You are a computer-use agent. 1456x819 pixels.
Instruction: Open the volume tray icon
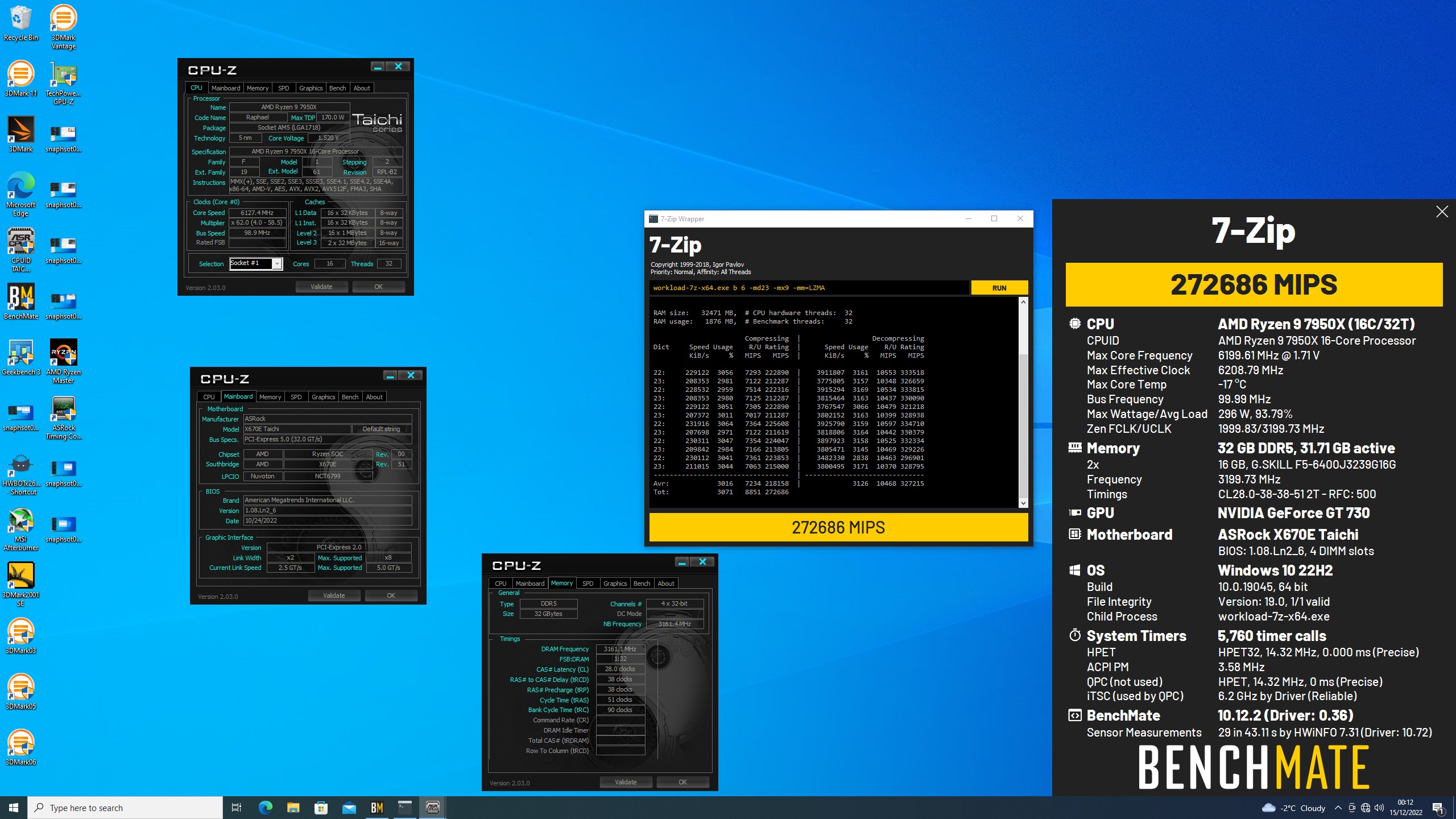point(1379,808)
